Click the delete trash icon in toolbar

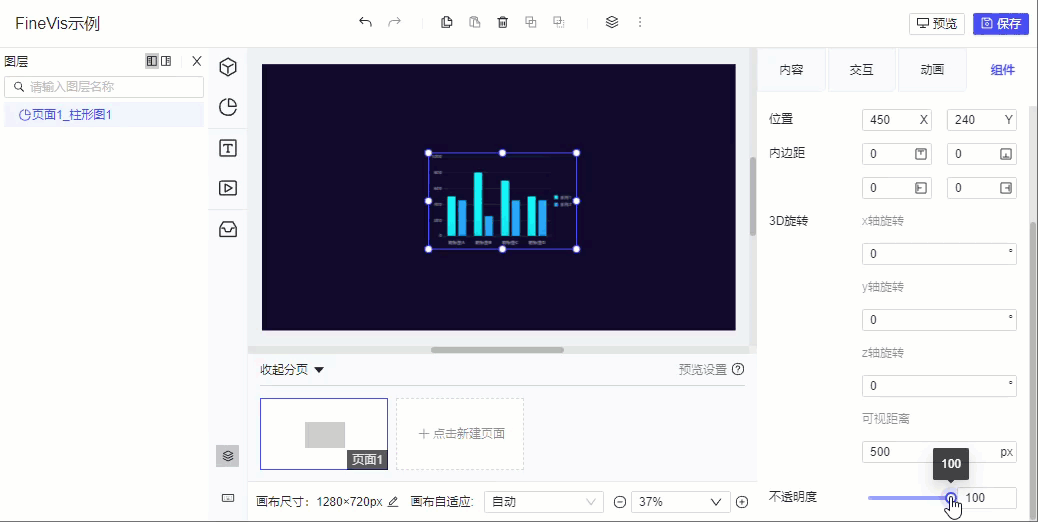tap(502, 22)
